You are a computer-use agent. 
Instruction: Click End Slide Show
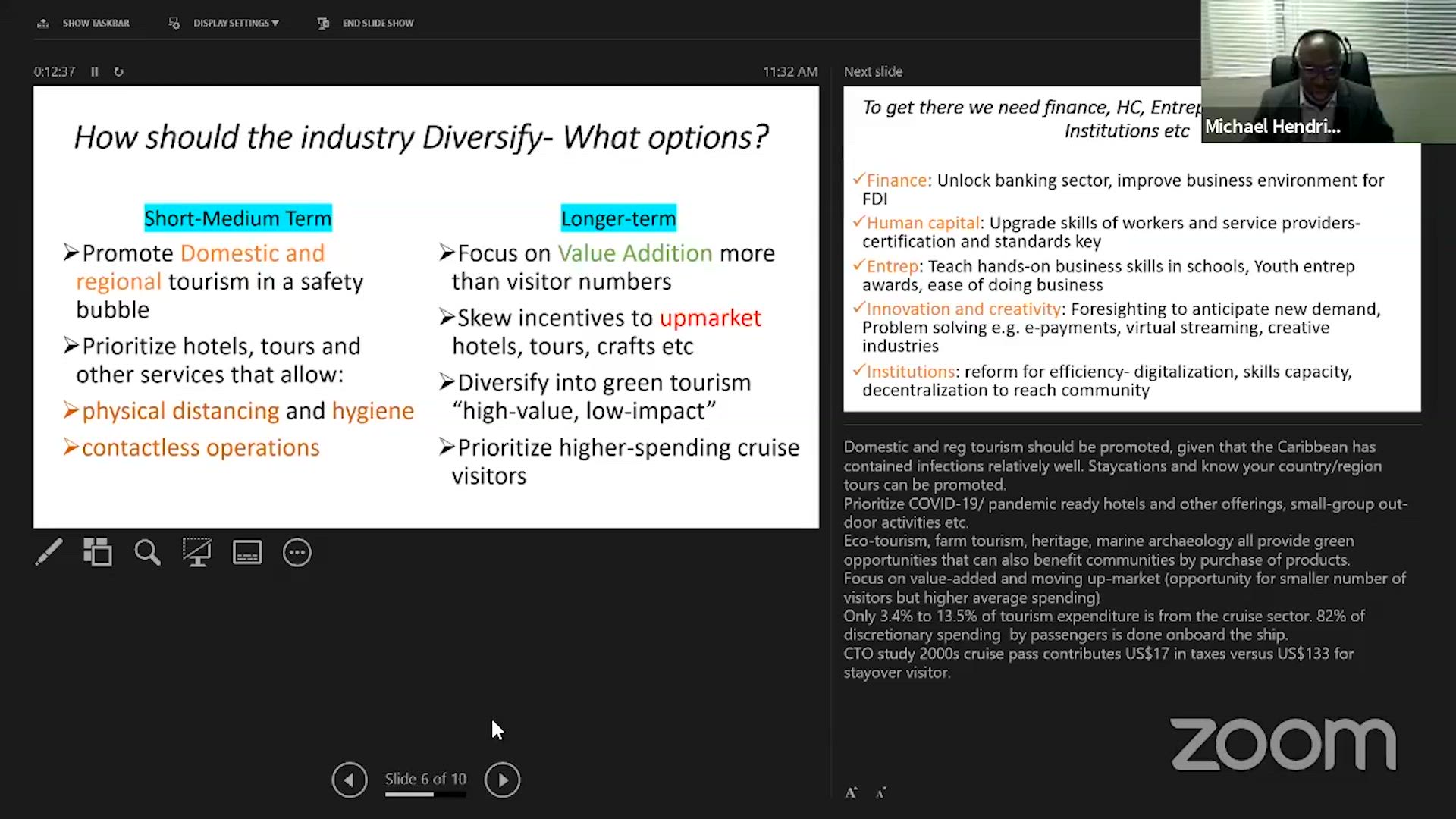pyautogui.click(x=378, y=23)
